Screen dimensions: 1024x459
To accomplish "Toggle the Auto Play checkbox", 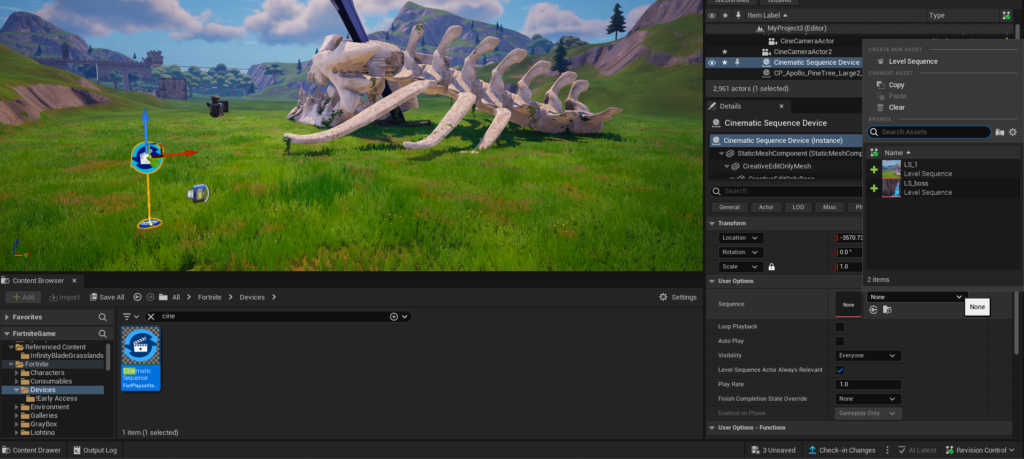I will pyautogui.click(x=840, y=341).
